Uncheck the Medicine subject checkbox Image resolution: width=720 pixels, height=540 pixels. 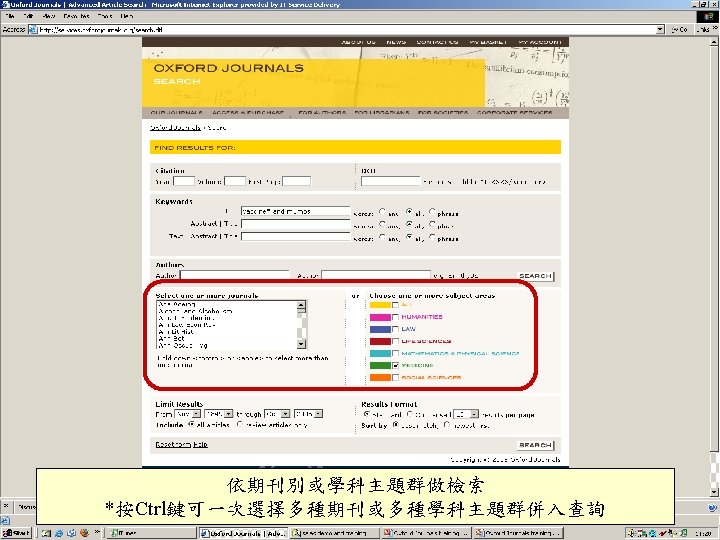coord(395,366)
